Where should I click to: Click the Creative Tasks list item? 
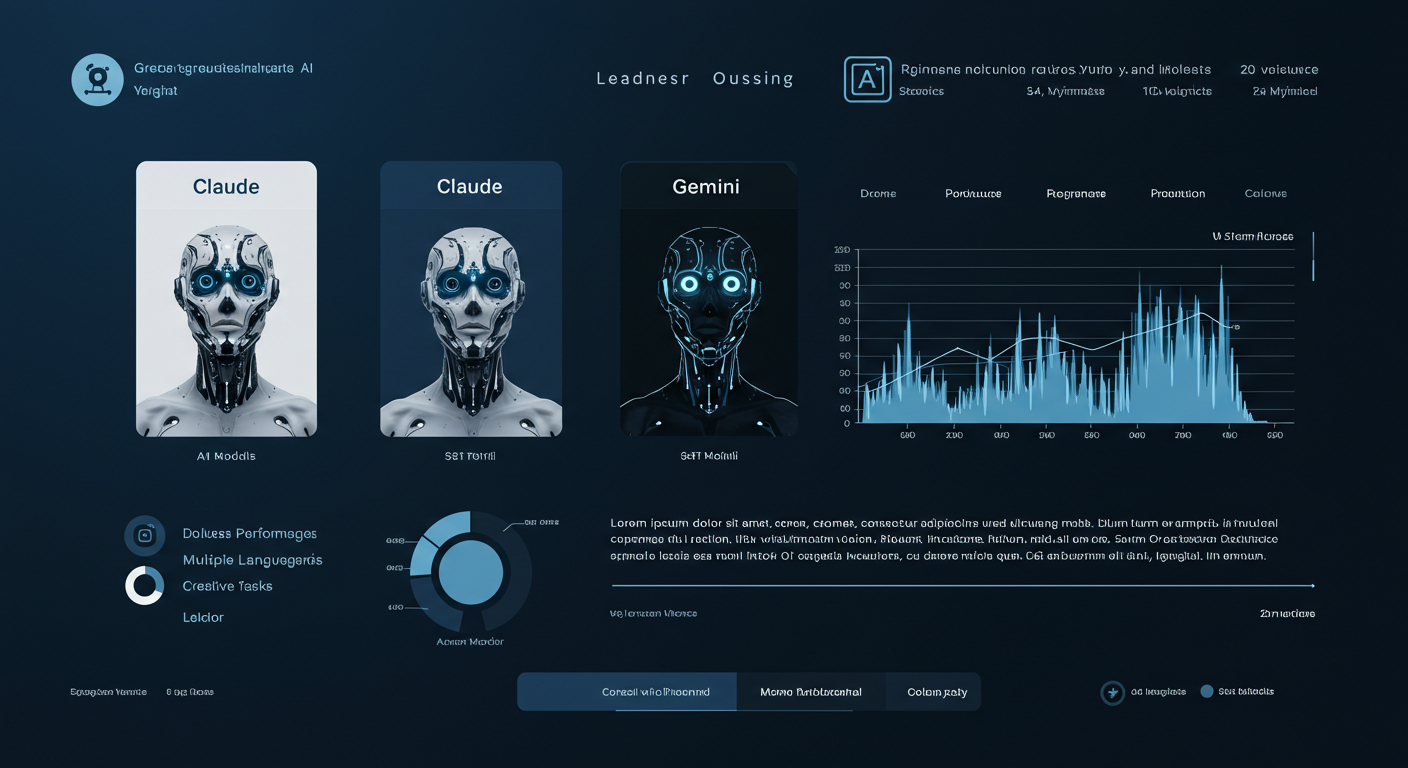pyautogui.click(x=227, y=586)
